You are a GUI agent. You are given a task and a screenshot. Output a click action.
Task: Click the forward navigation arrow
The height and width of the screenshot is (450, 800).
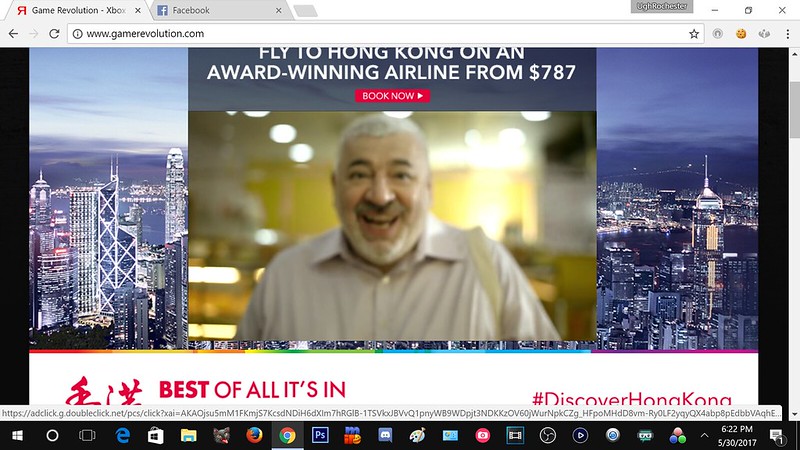pos(34,34)
